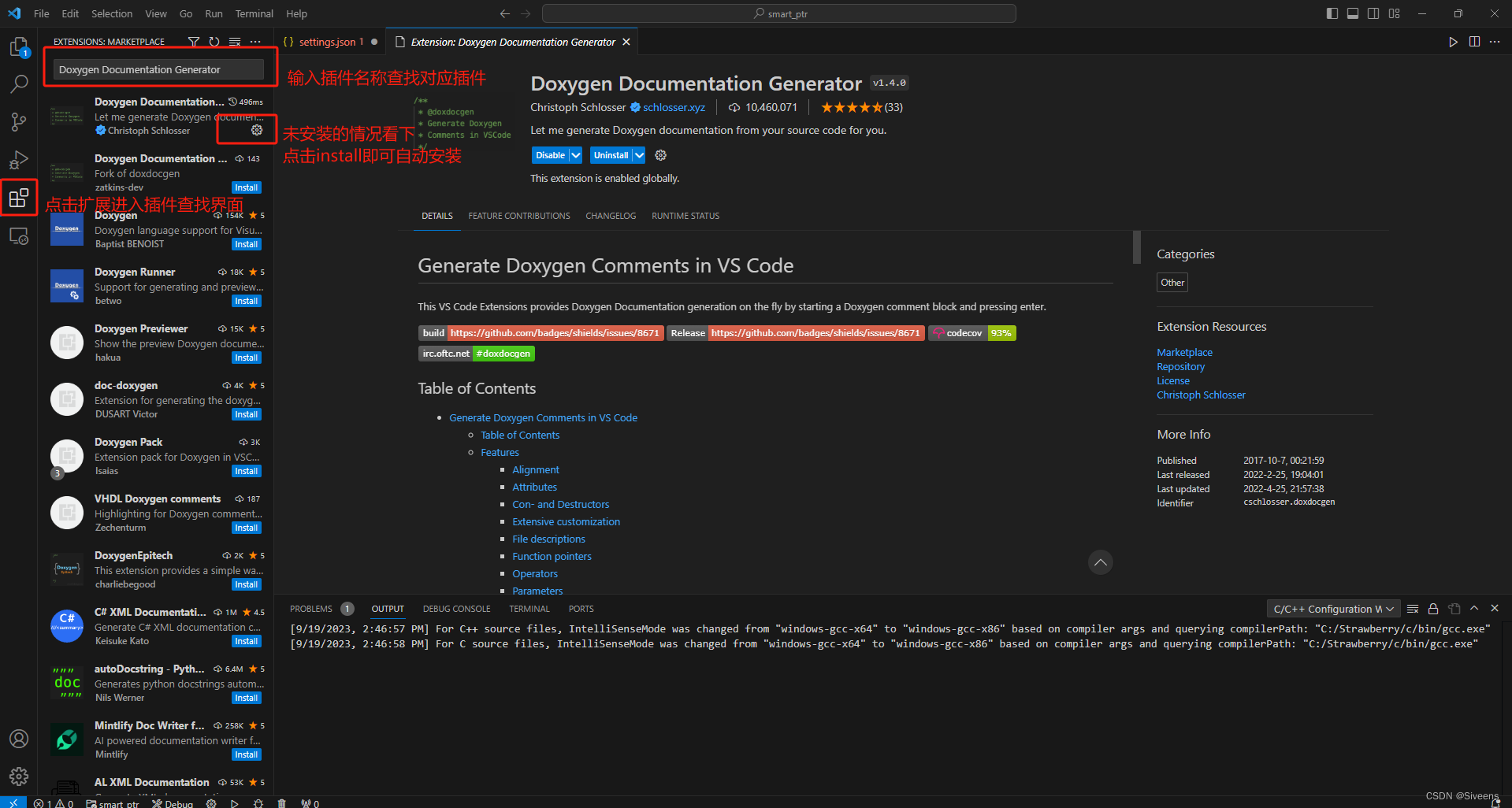Click the gear next to Uninstall button
The width and height of the screenshot is (1512, 808).
coord(661,155)
